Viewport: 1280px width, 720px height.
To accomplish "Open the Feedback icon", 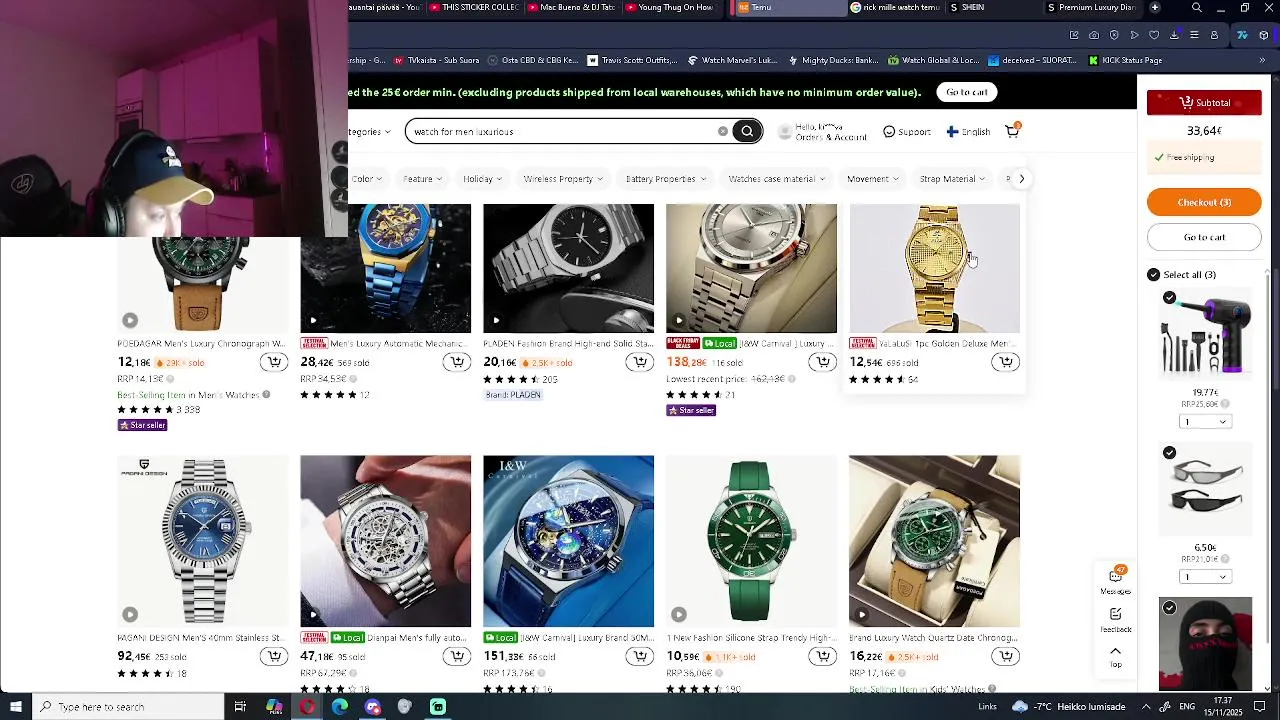I will [1116, 619].
